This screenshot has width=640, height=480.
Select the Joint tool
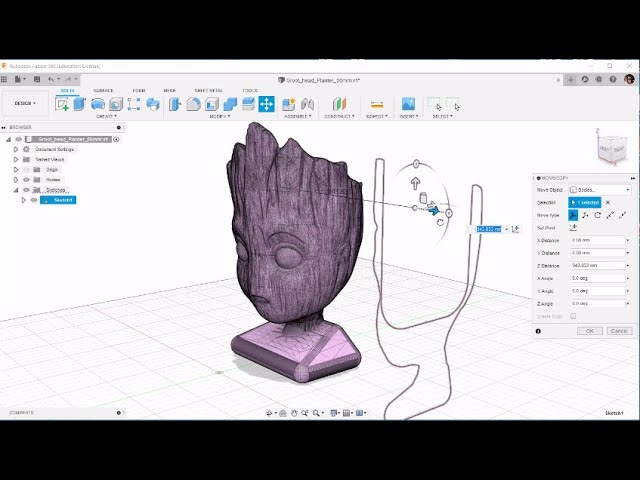point(307,104)
